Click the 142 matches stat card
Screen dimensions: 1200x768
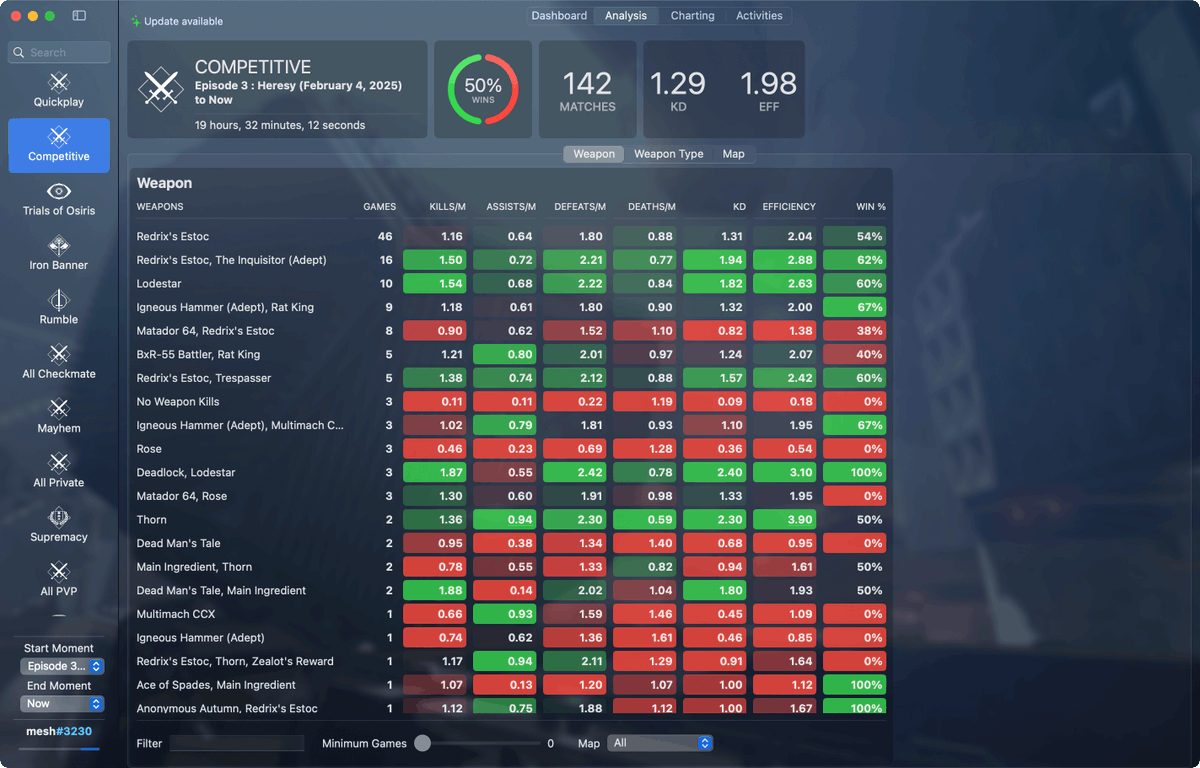pyautogui.click(x=587, y=89)
